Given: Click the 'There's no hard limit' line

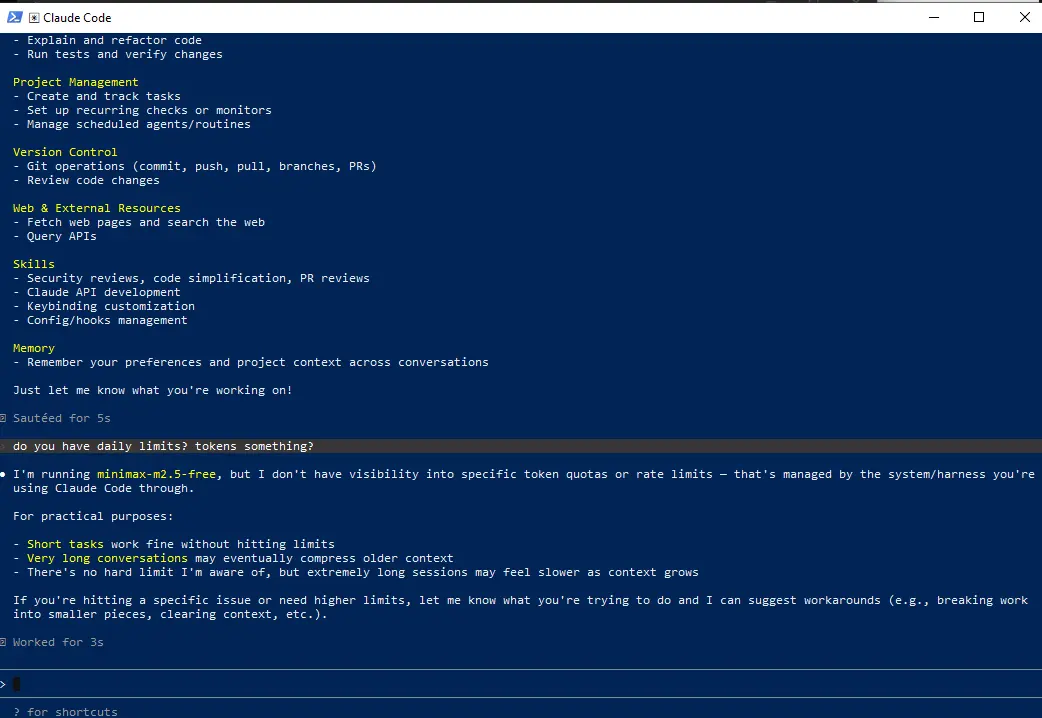Looking at the screenshot, I should (x=356, y=572).
